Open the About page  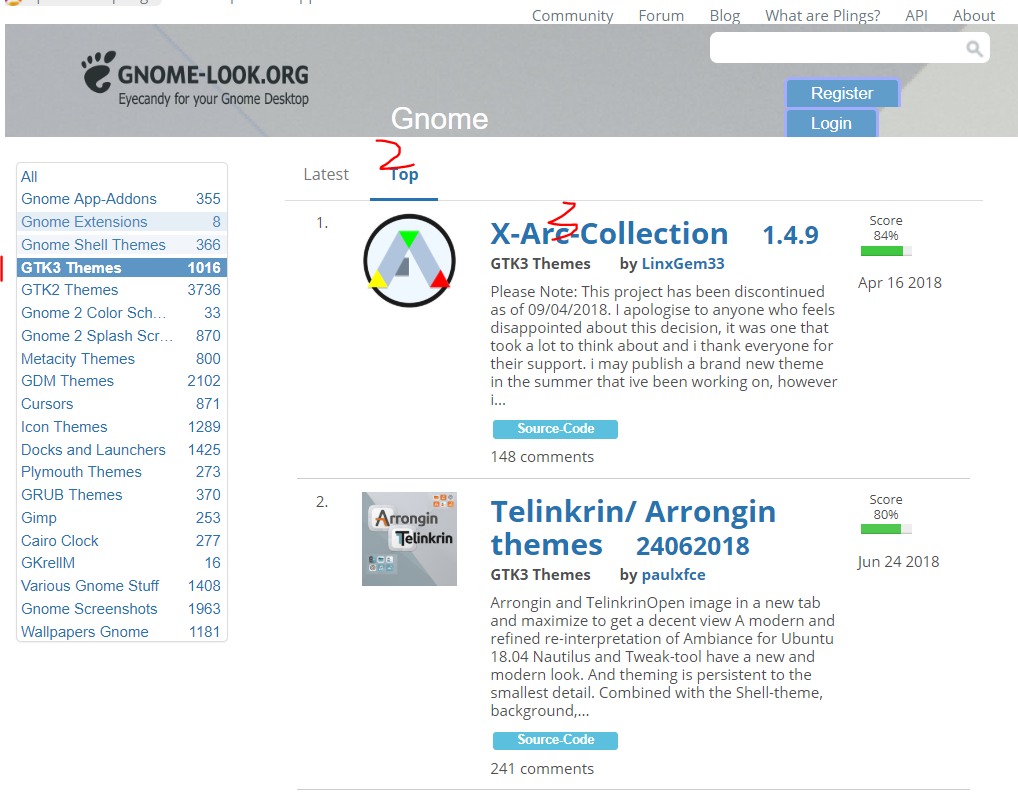point(974,16)
